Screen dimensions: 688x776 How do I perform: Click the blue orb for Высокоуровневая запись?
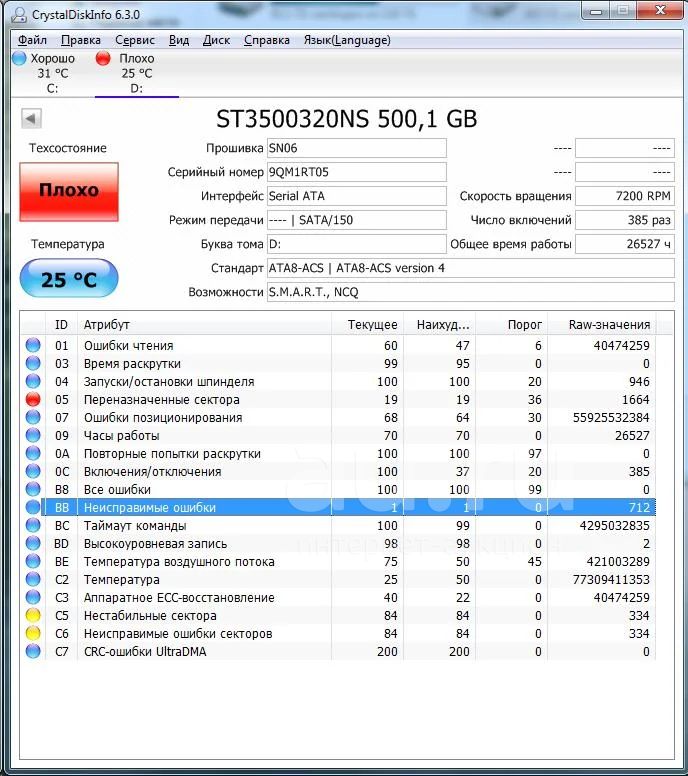pyautogui.click(x=33, y=543)
